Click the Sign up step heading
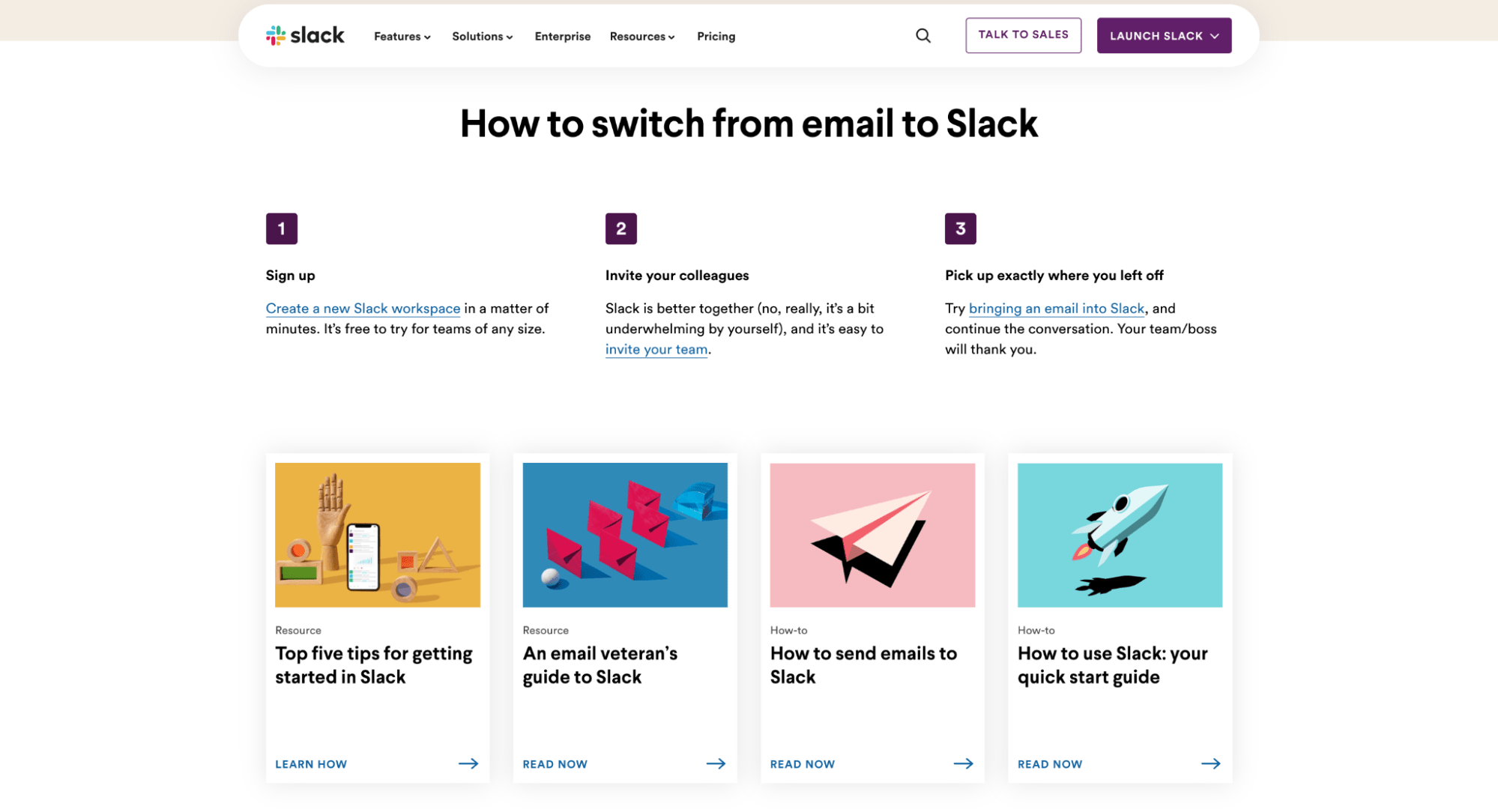 [x=290, y=275]
